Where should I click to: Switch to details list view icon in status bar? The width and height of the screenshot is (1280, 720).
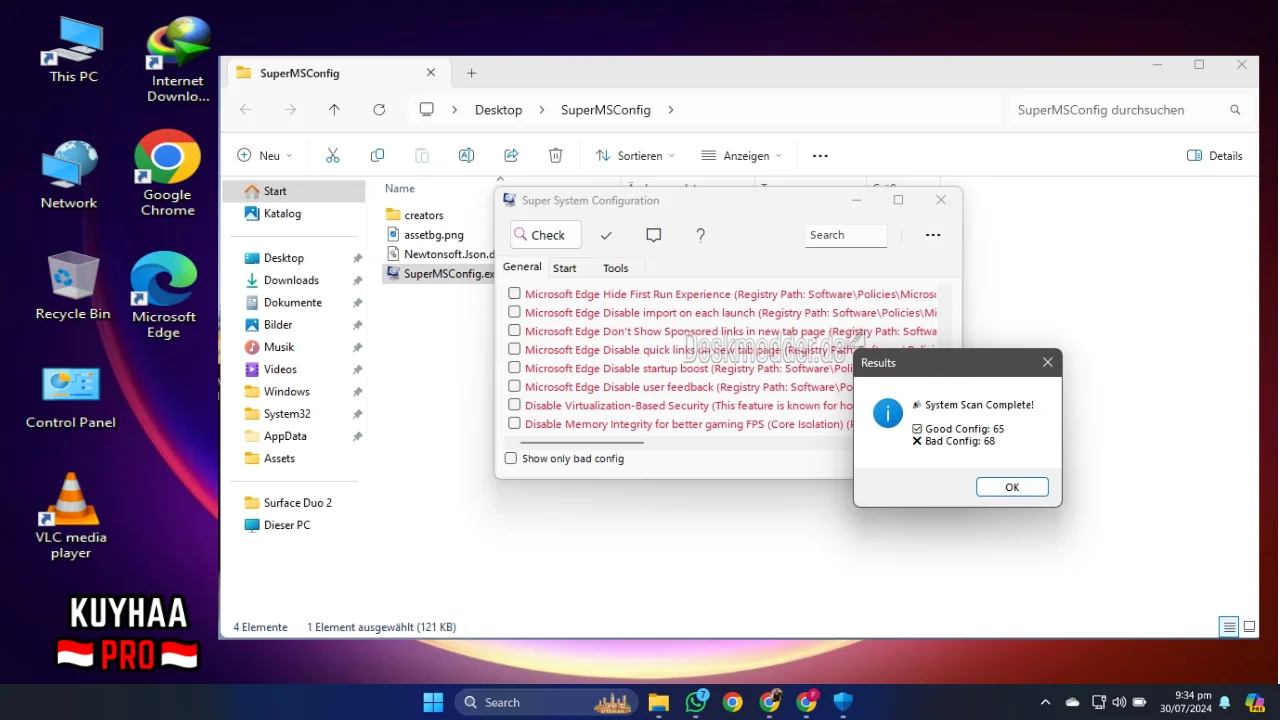point(1229,627)
